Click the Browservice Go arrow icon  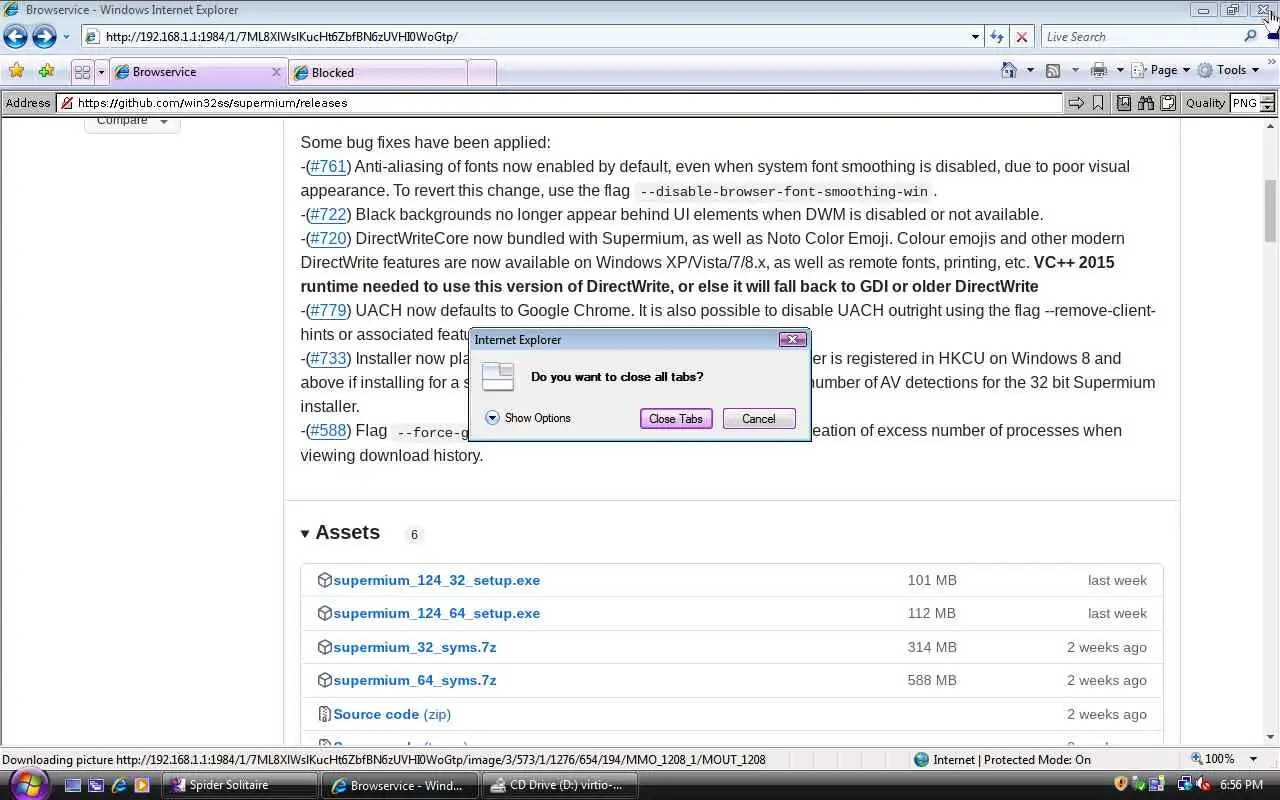[x=1076, y=103]
